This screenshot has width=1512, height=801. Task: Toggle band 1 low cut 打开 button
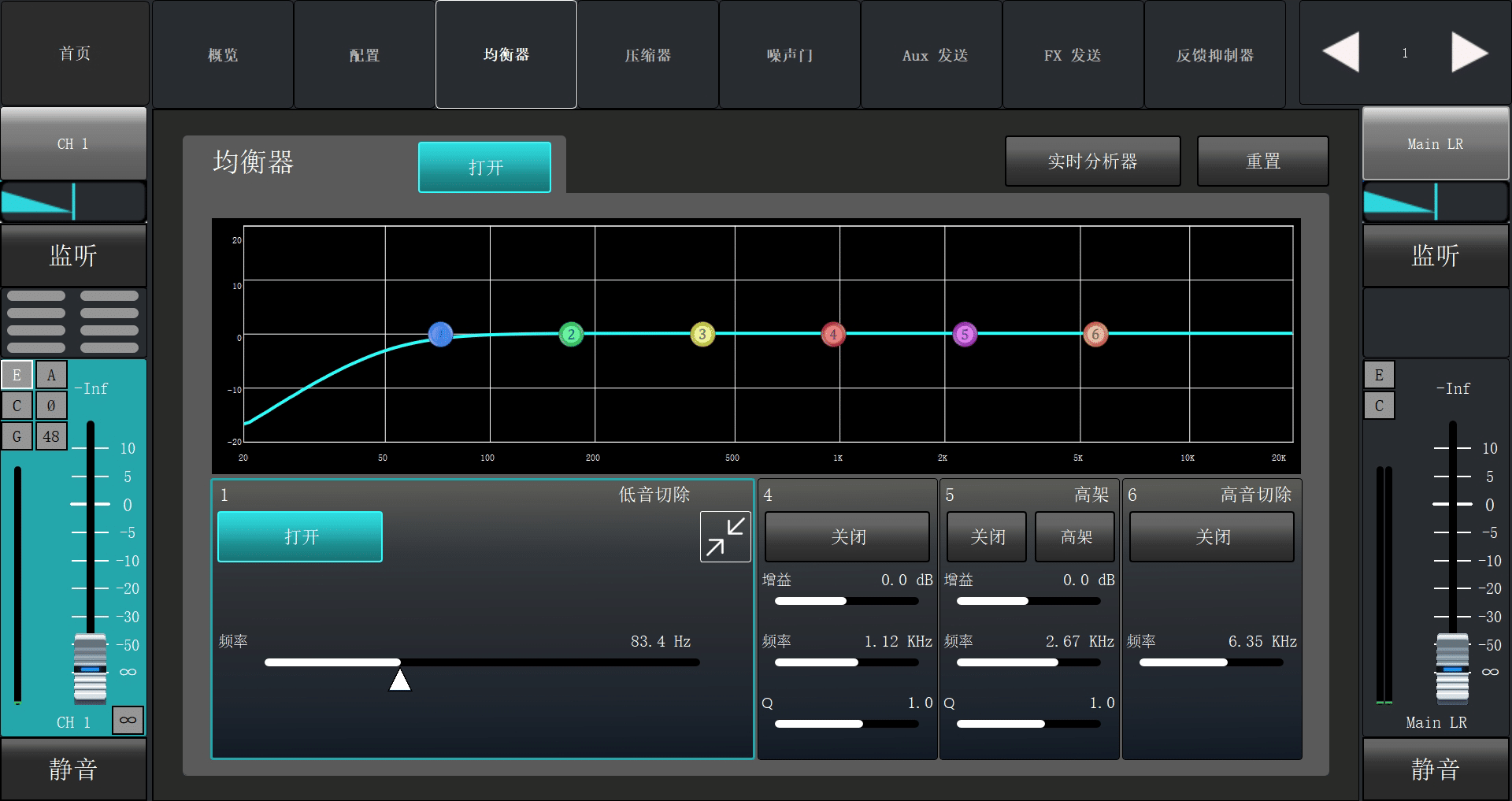300,537
